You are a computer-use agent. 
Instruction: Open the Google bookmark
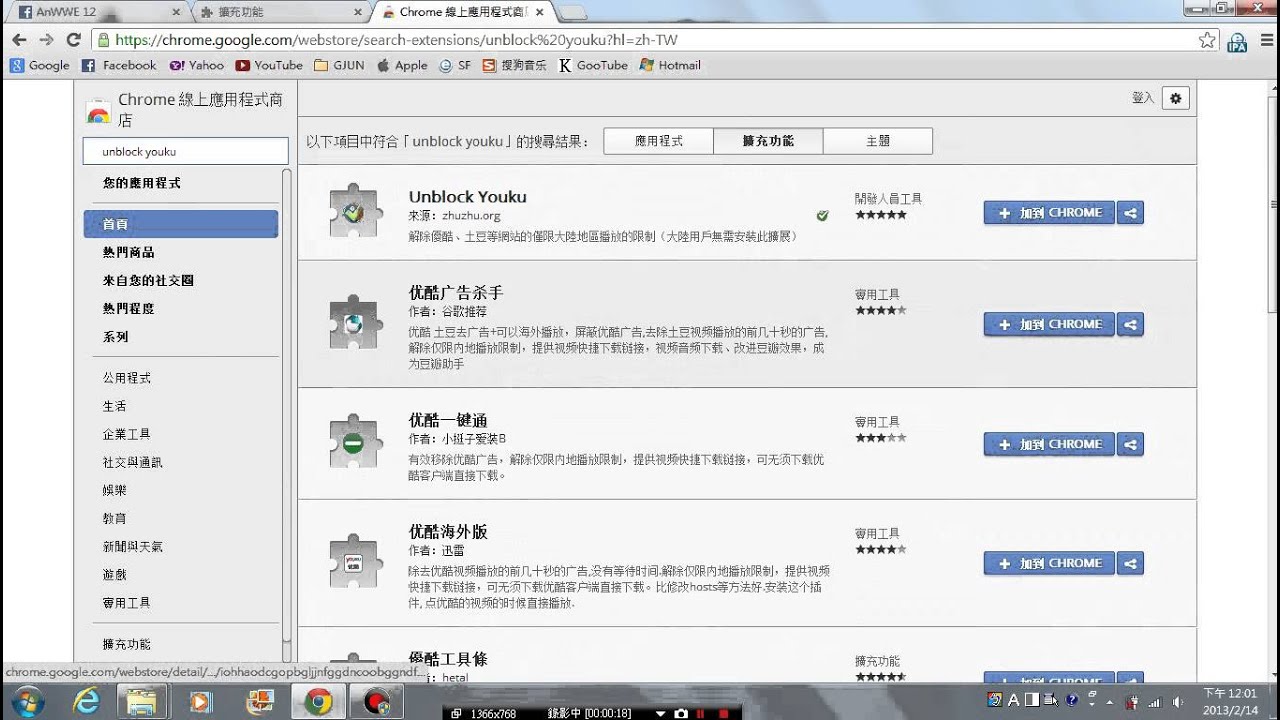(x=40, y=66)
